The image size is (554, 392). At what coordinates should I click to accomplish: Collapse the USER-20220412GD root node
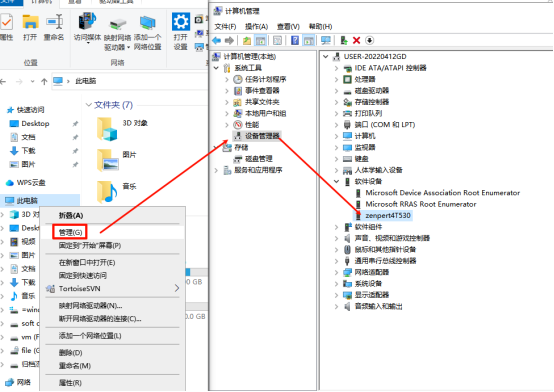(326, 57)
